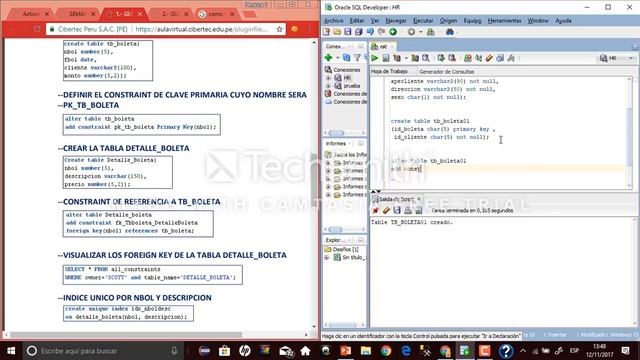Clear worksheet with the eraser icon
Viewport: 640px width, 360px height.
pyautogui.click(x=489, y=58)
